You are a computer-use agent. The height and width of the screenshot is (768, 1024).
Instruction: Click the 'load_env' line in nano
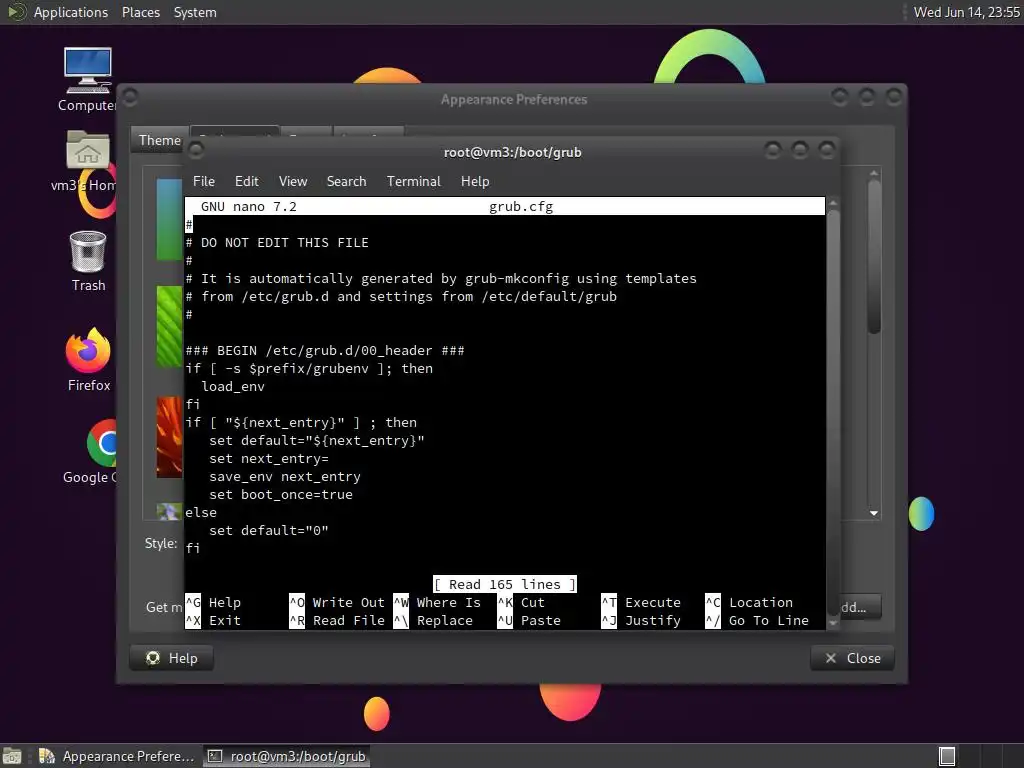[x=232, y=386]
